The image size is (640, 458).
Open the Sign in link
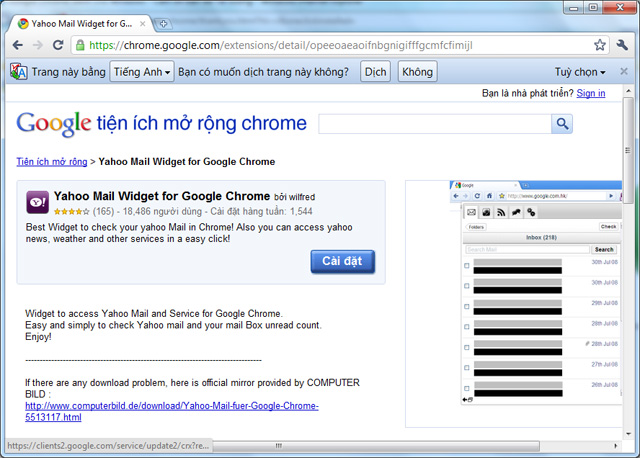pos(590,93)
